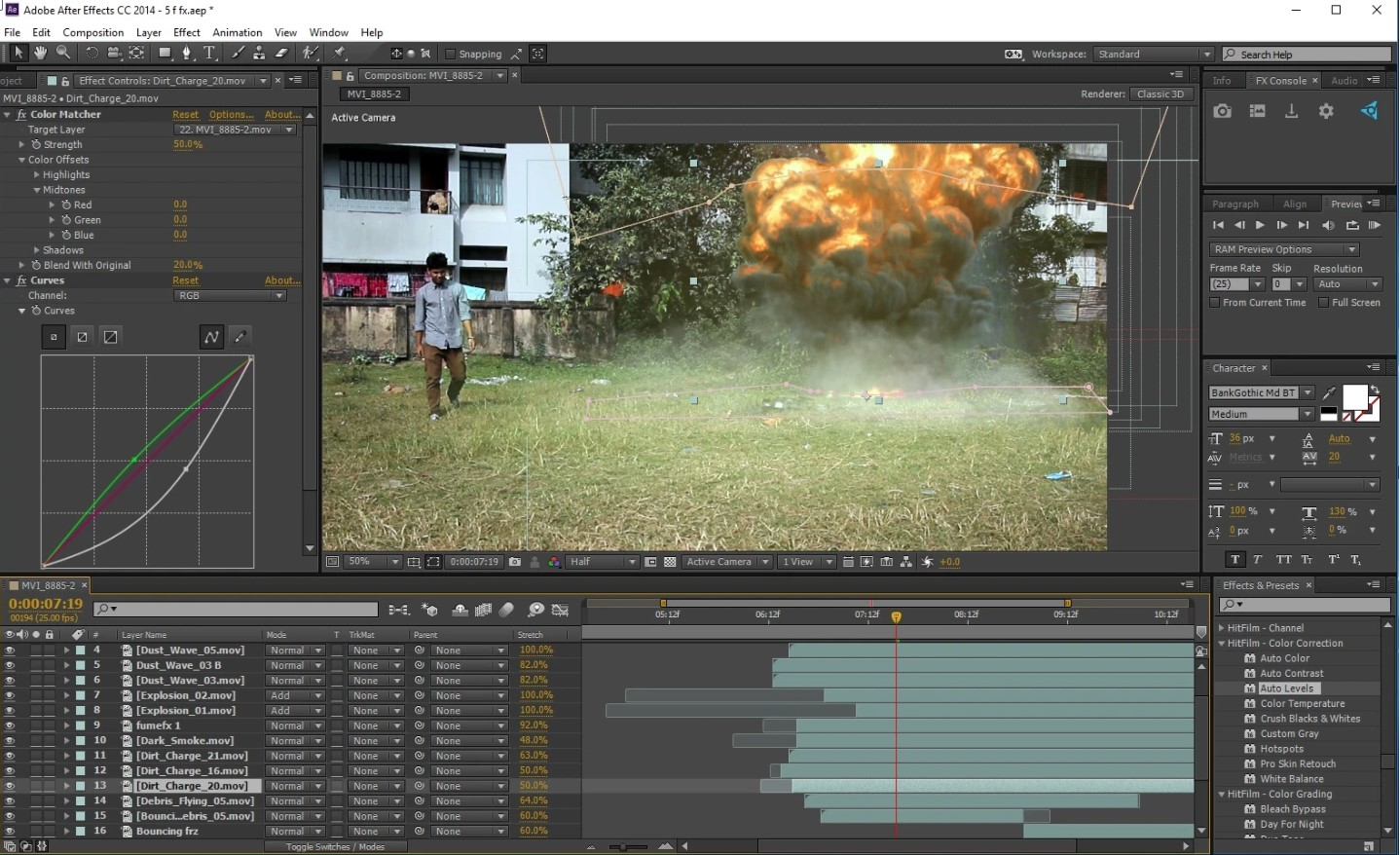The height and width of the screenshot is (855, 1400).
Task: Click the white fill color swatch
Action: click(1354, 396)
